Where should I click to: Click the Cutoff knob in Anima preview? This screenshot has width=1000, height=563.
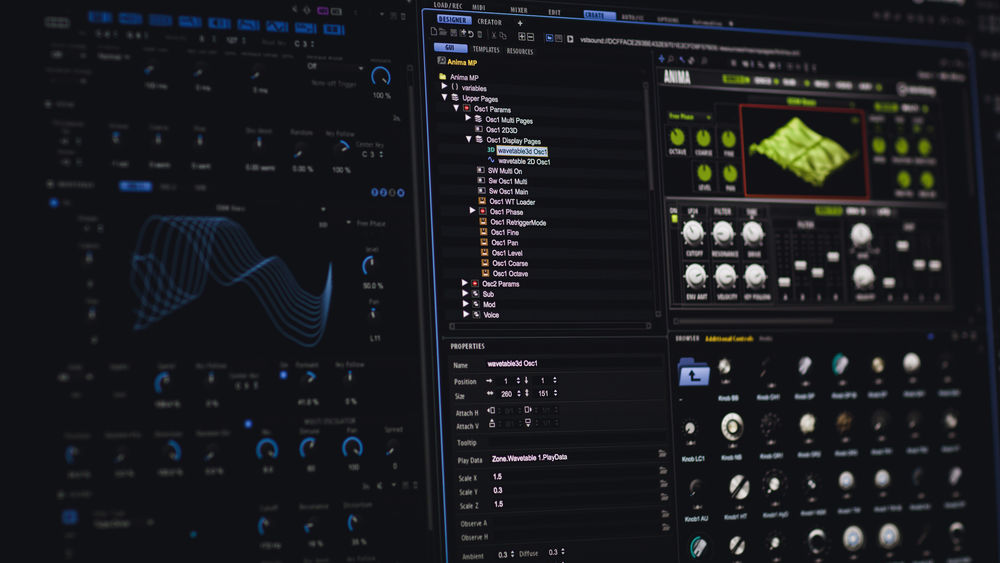[x=693, y=233]
